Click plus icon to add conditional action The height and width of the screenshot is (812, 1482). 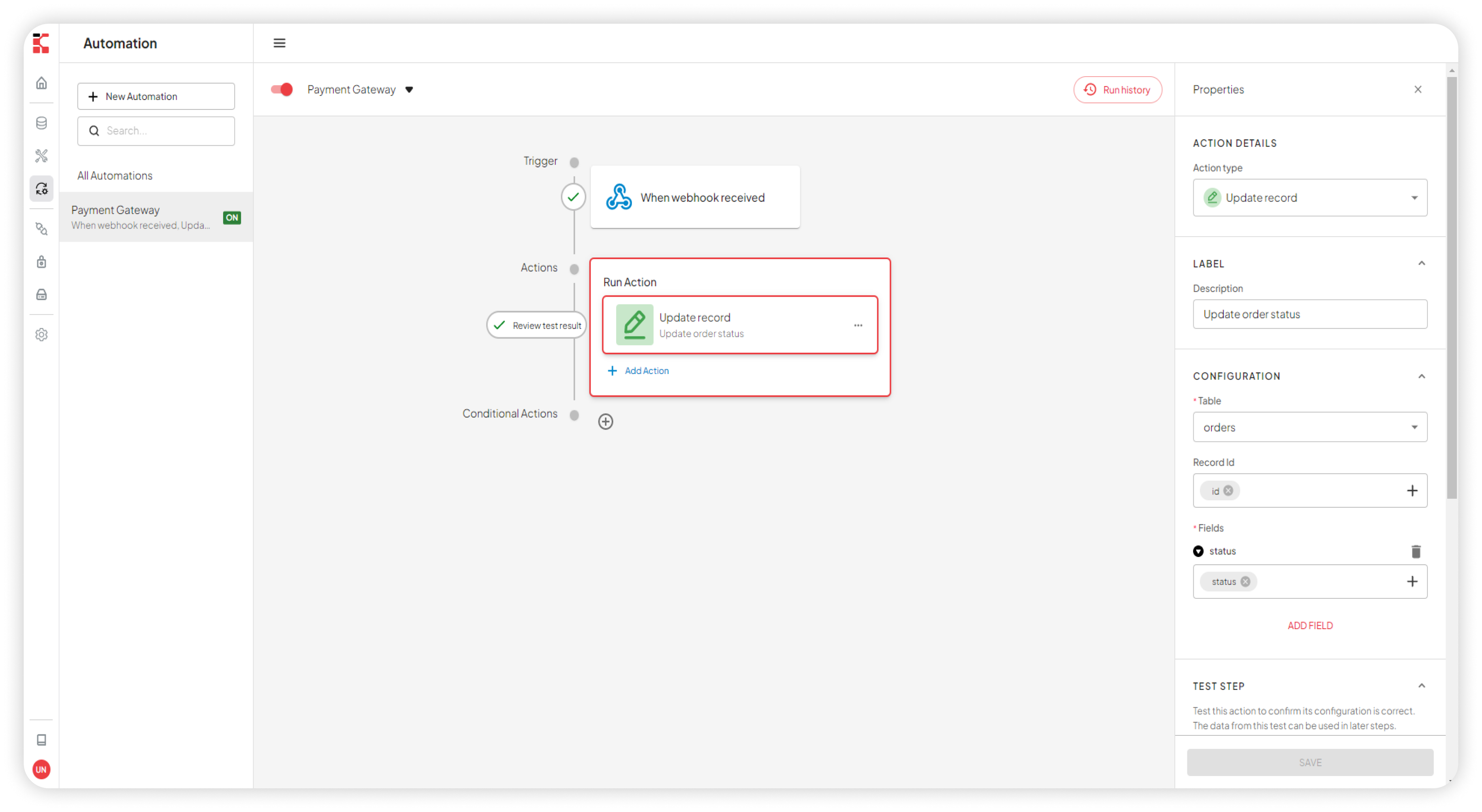pos(605,421)
